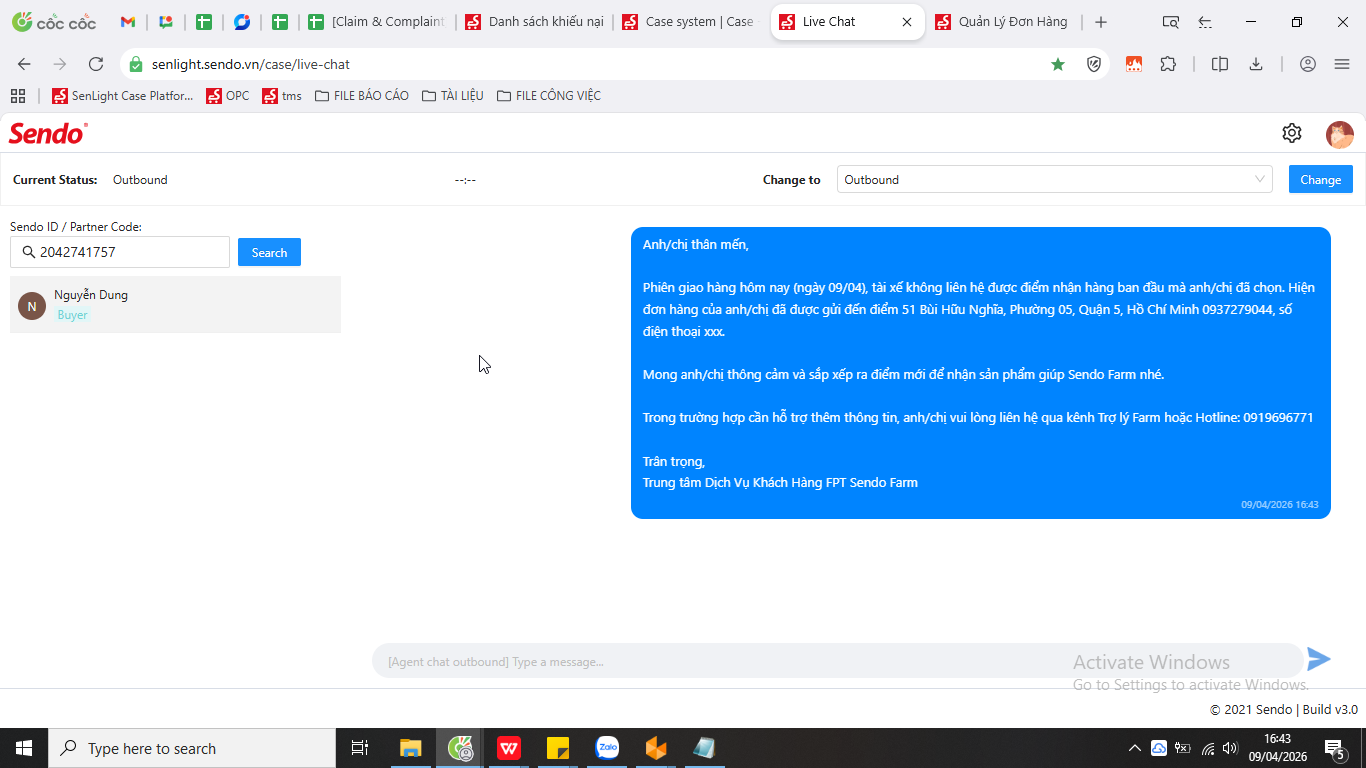
Task: Click the browser address bar URL
Action: pos(251,64)
